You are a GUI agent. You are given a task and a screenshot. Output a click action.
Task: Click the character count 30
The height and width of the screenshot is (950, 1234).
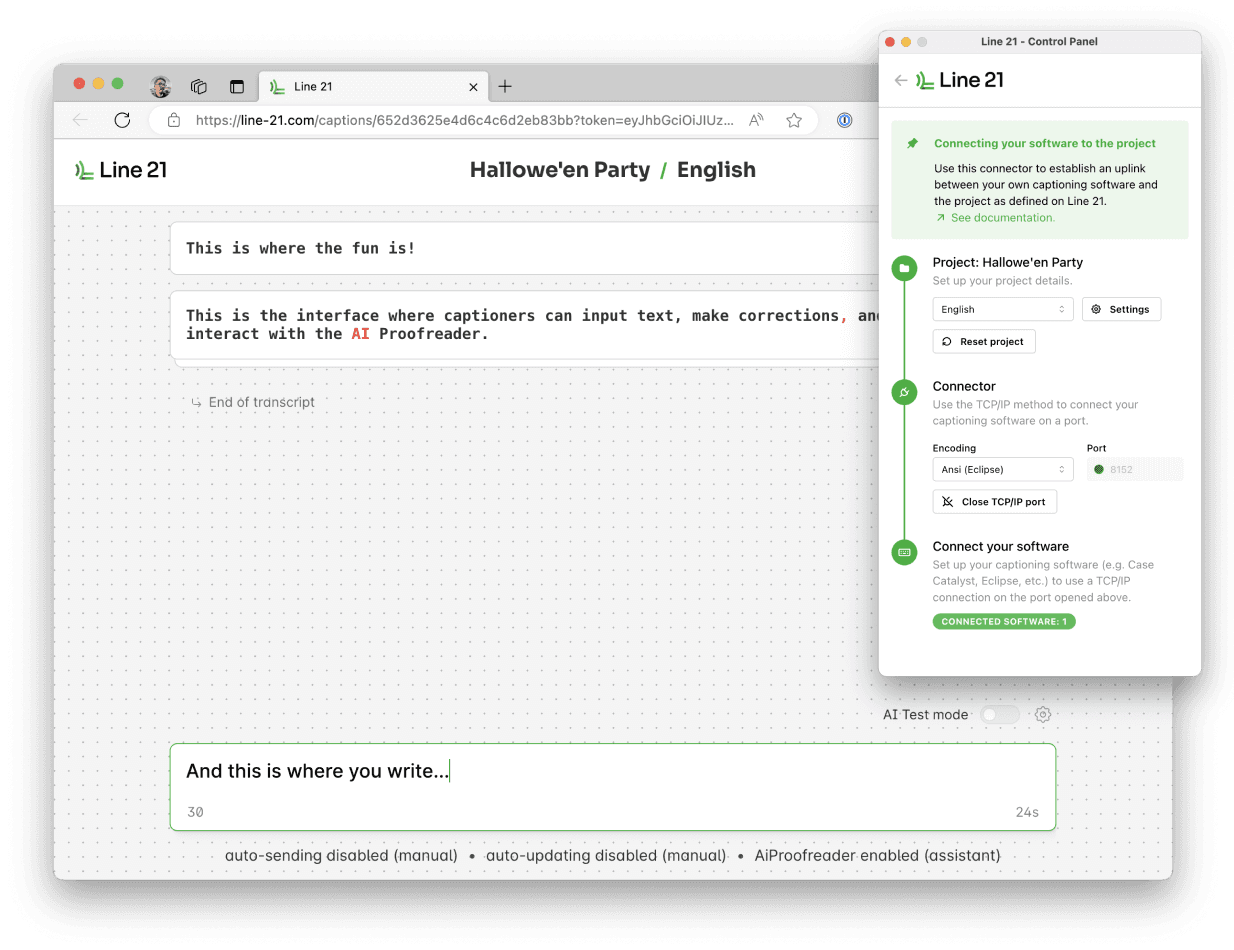195,812
